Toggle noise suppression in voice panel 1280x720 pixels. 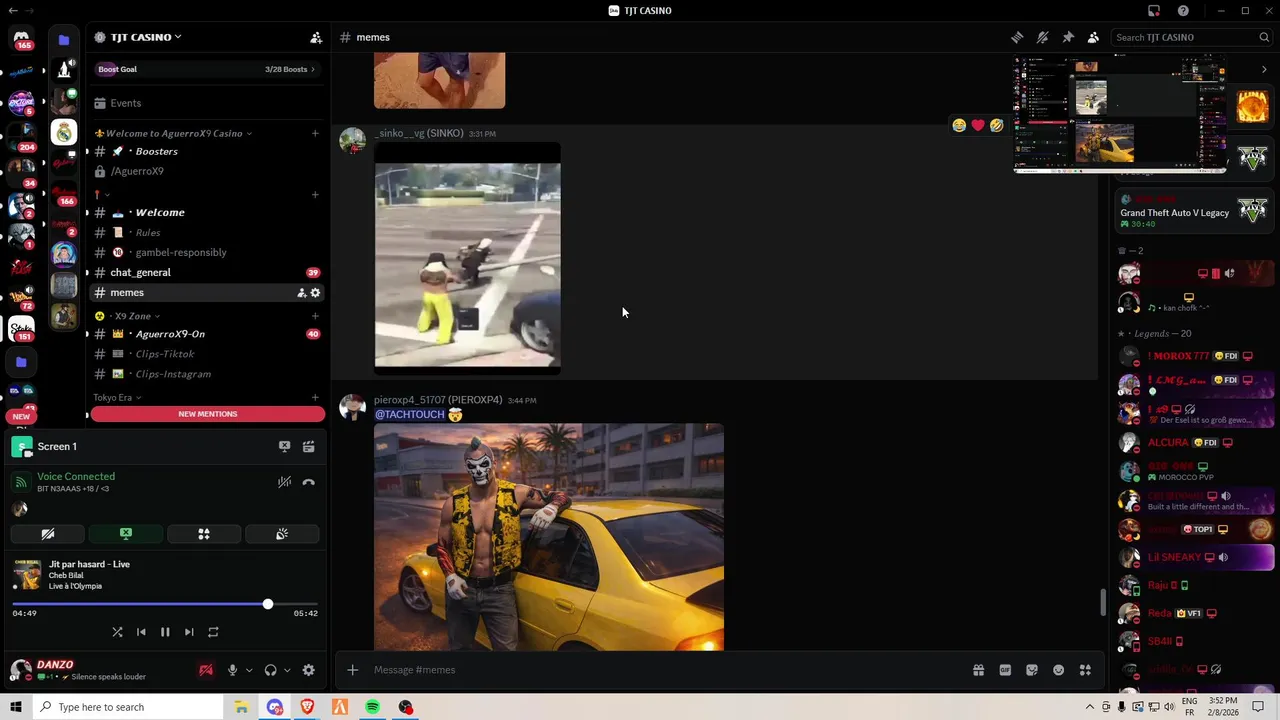(x=284, y=482)
